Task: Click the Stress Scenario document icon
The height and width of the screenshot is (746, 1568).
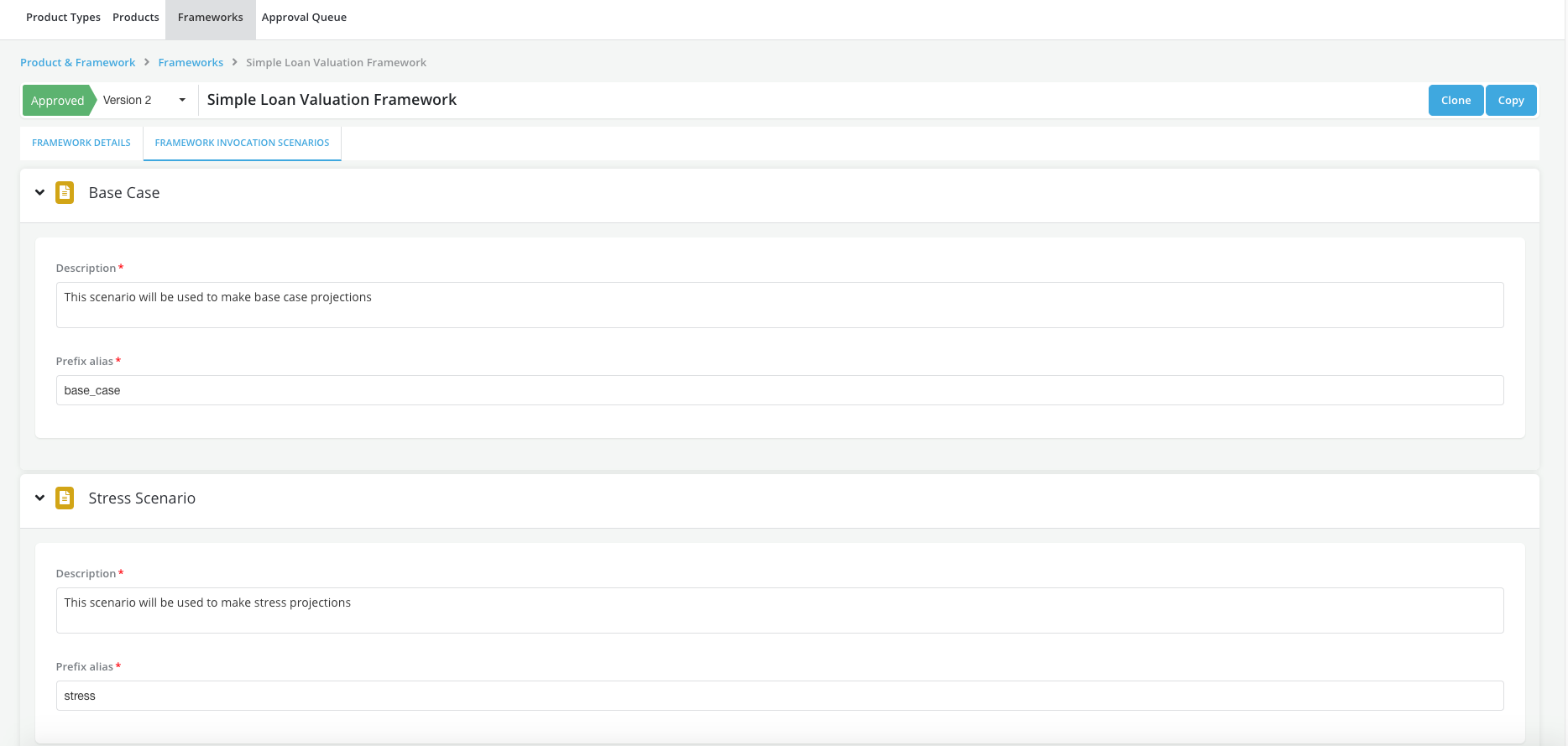Action: [65, 498]
